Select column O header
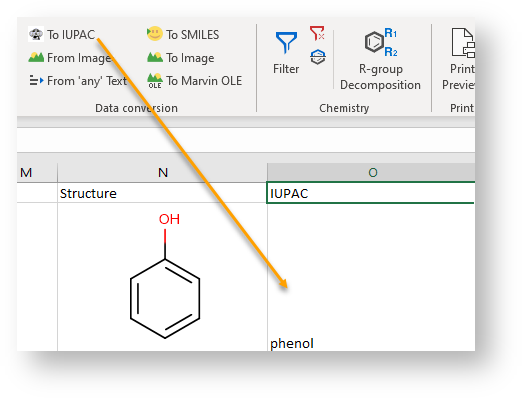523x399 pixels. pos(371,172)
